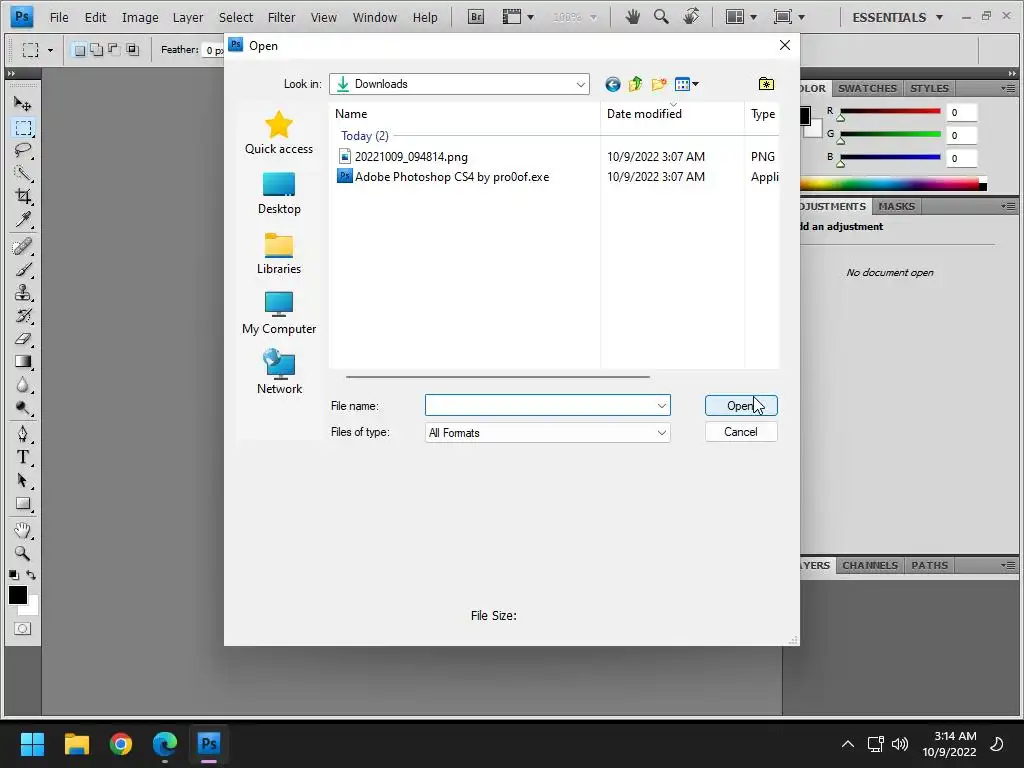Open the View Menu dropdown in dialog
1024x768 pixels.
686,84
